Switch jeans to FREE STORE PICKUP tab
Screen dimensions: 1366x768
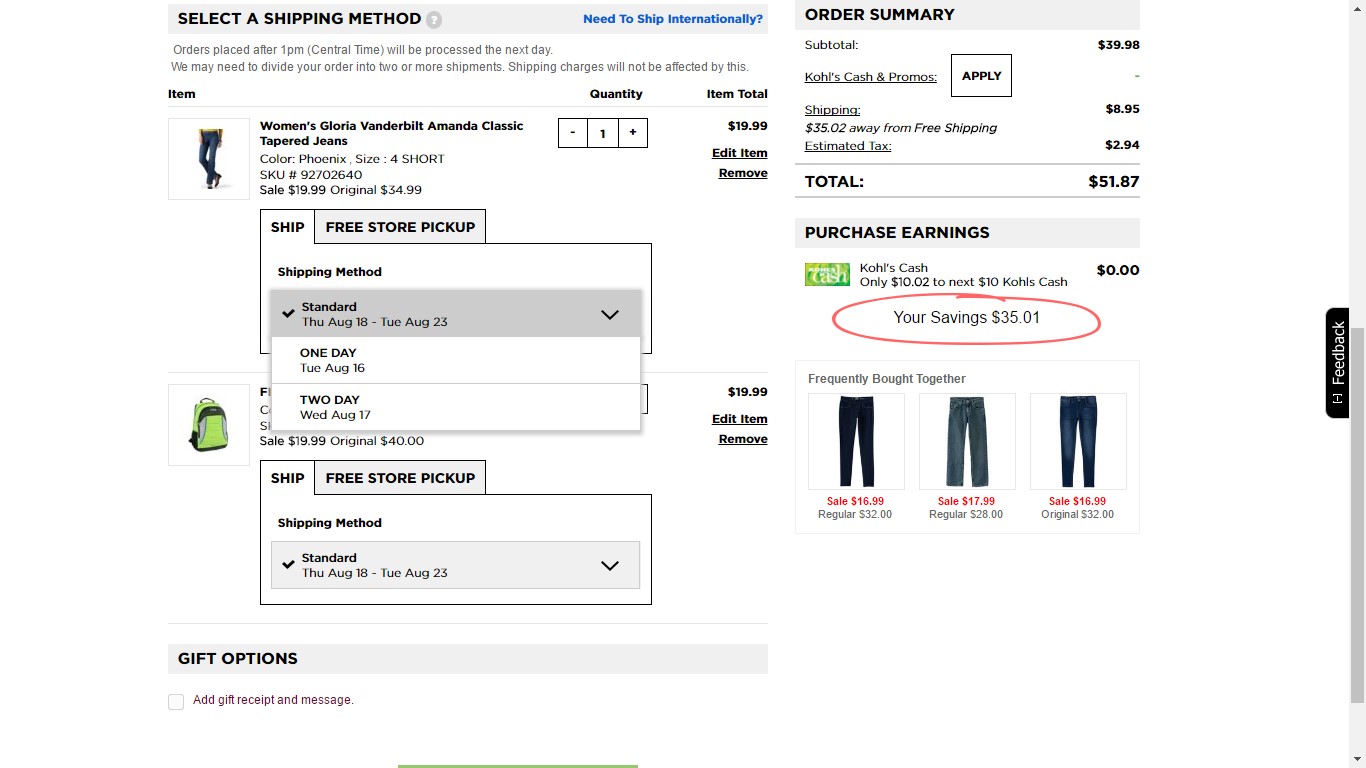[400, 227]
